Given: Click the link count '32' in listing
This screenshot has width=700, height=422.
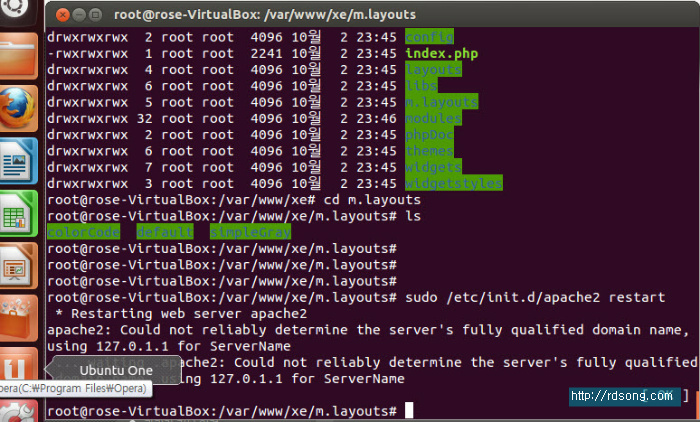Looking at the screenshot, I should pos(144,118).
